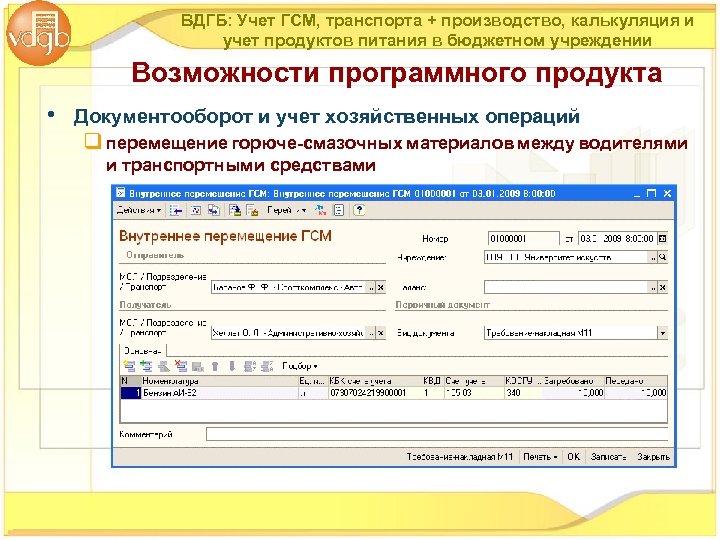Click the copy document toolbar icon
This screenshot has width=720, height=540.
pos(214,210)
